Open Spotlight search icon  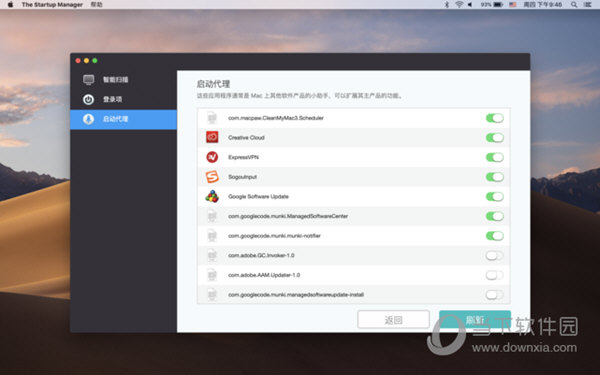click(x=574, y=5)
